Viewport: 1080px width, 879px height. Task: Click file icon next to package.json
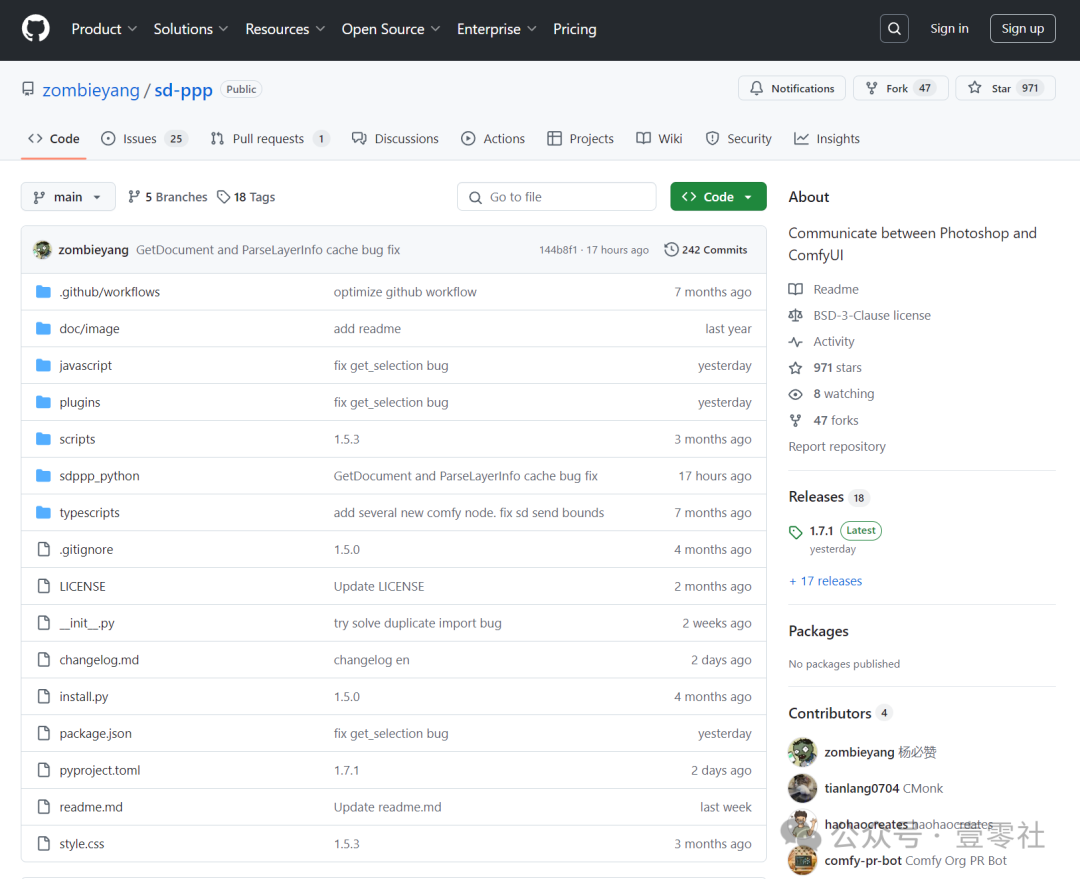tap(43, 733)
